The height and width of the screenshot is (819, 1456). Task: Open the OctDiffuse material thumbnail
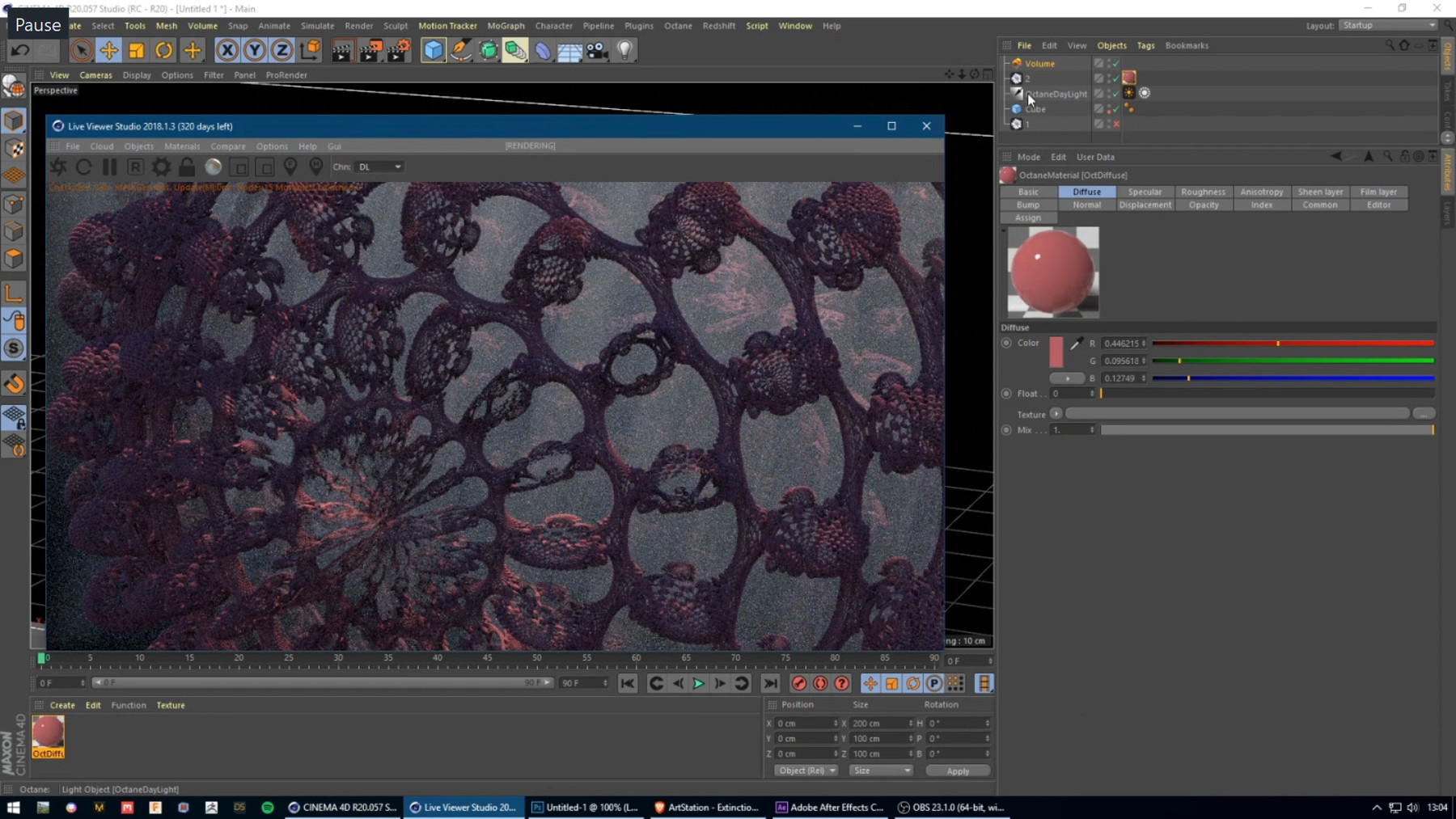point(49,732)
